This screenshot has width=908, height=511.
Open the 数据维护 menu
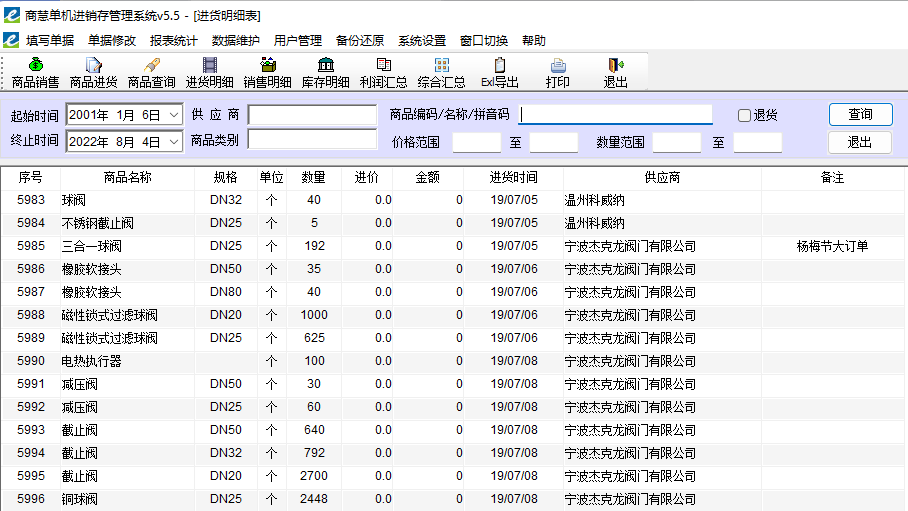pos(236,41)
